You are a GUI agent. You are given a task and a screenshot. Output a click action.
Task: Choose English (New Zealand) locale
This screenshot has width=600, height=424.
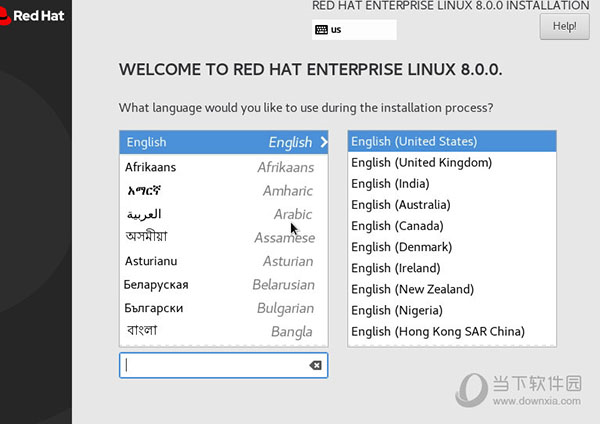coord(452,289)
